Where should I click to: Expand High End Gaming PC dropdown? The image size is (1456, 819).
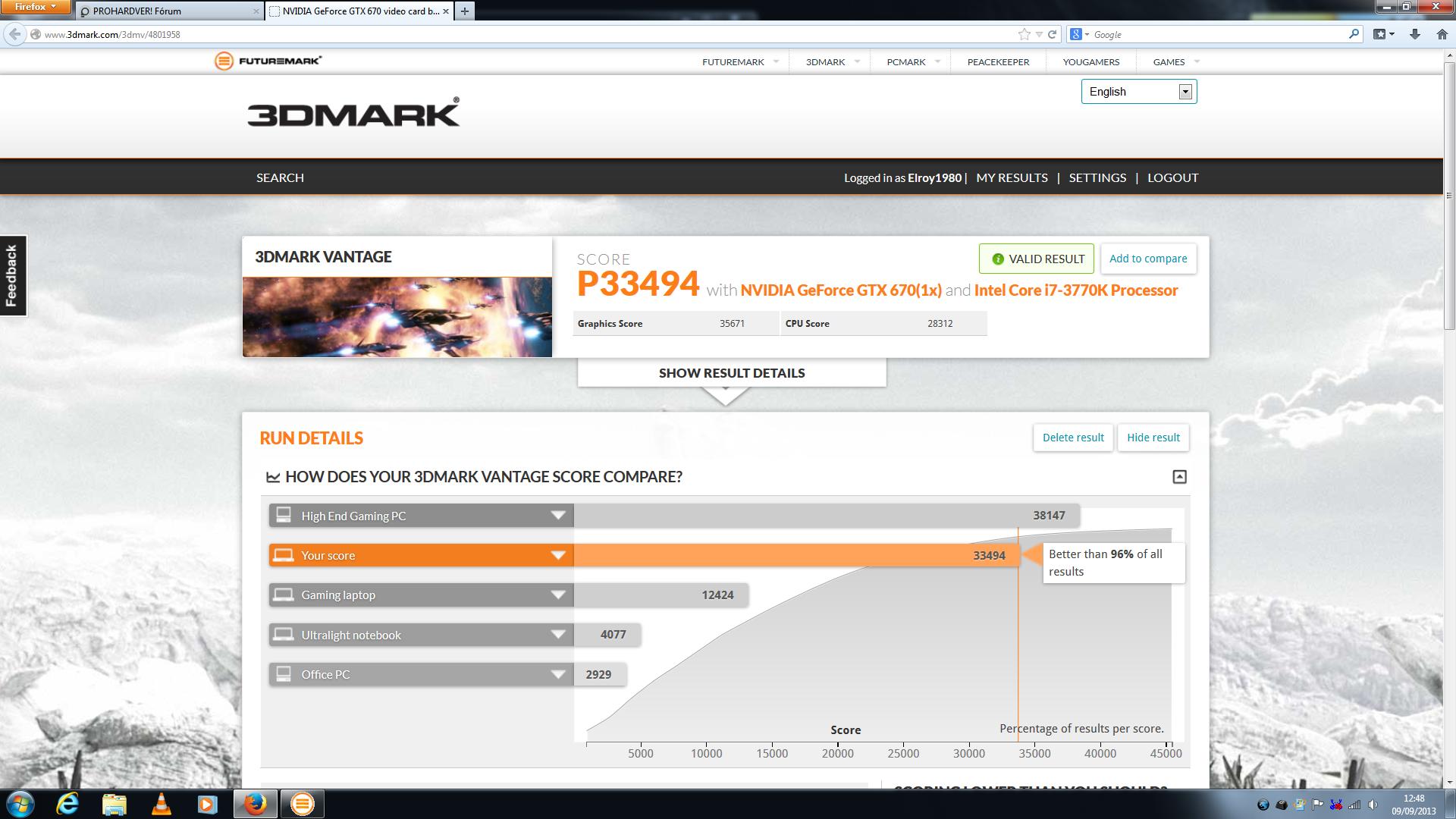pos(558,516)
